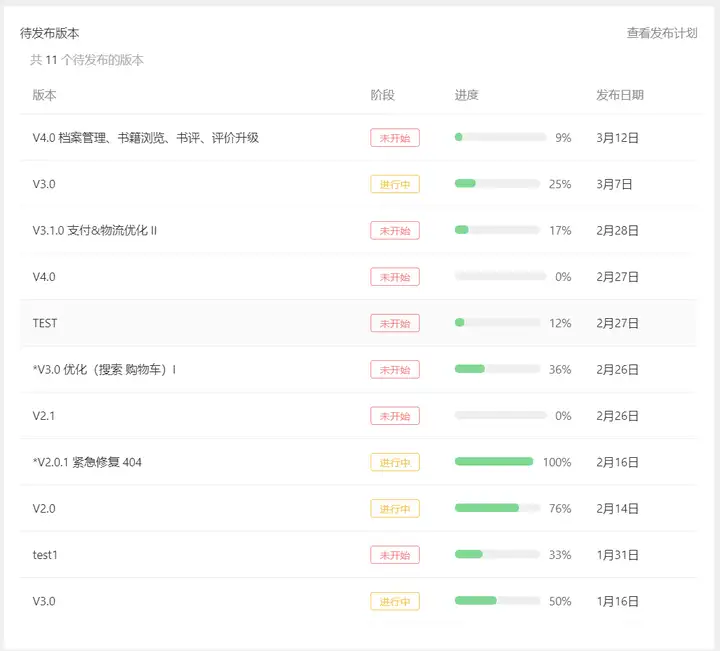Click the 3月12日 release date

(x=617, y=138)
